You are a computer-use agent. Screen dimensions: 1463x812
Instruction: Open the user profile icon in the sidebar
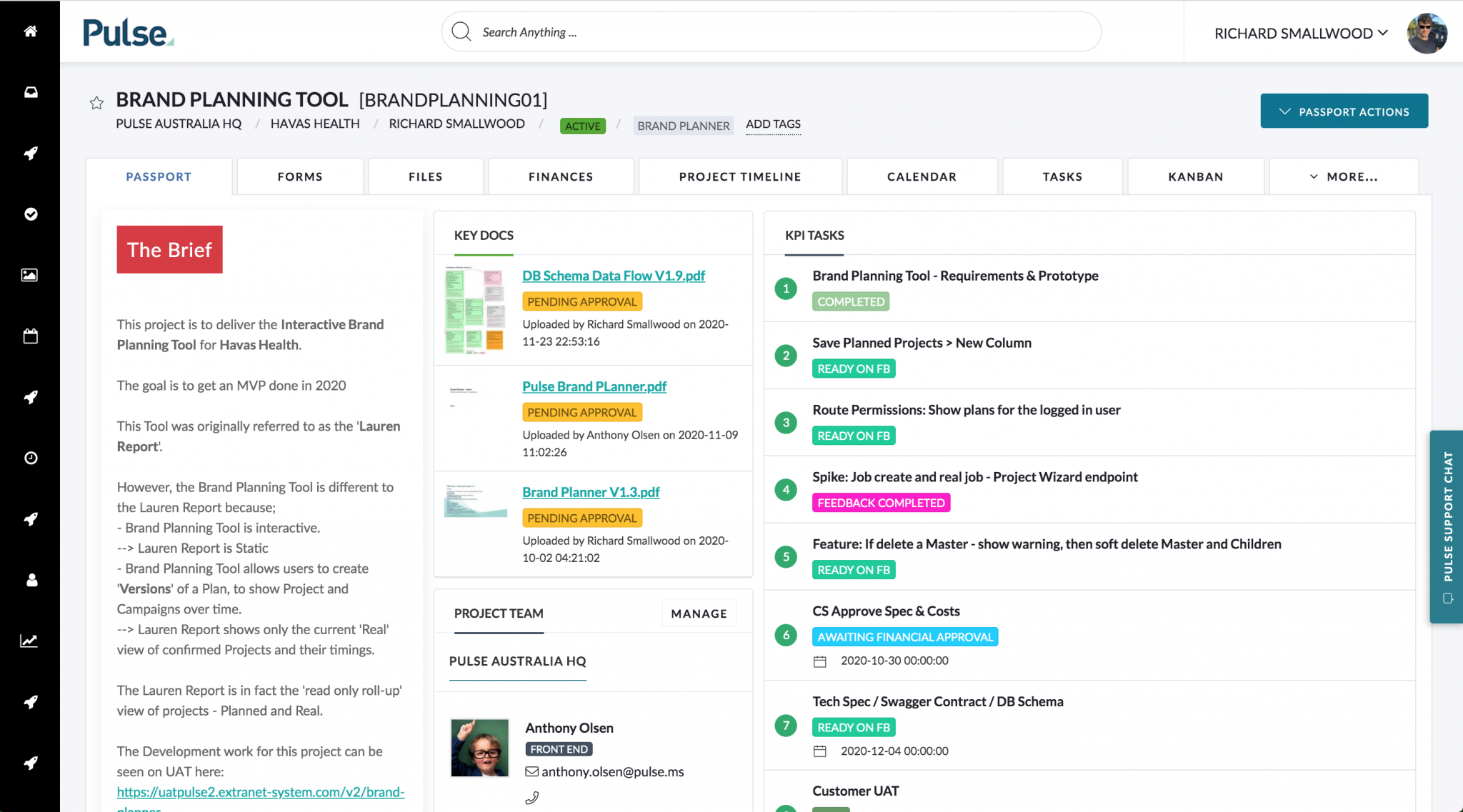30,580
